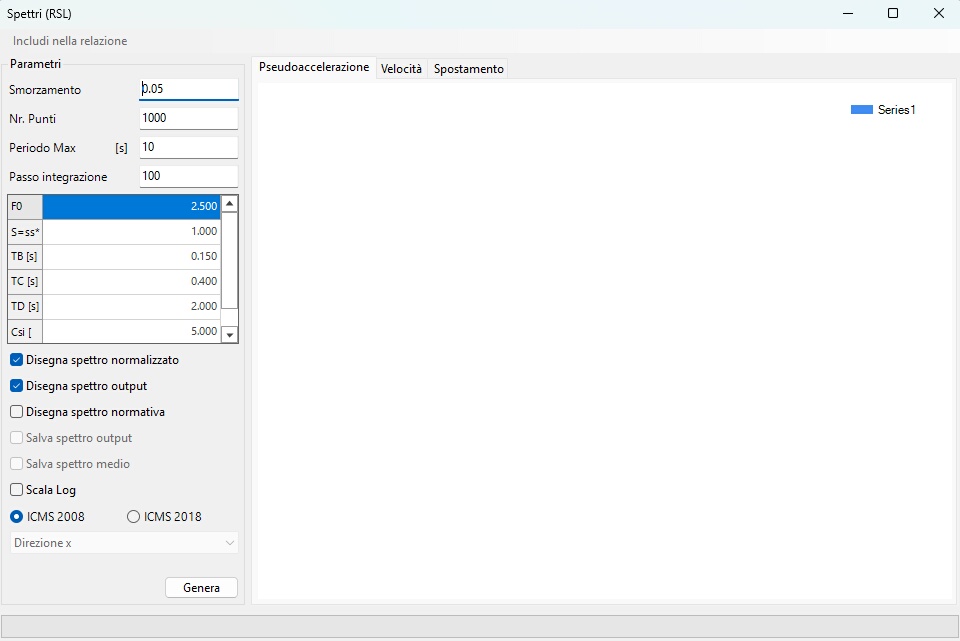Click the Genera button
The height and width of the screenshot is (641, 960).
(201, 588)
